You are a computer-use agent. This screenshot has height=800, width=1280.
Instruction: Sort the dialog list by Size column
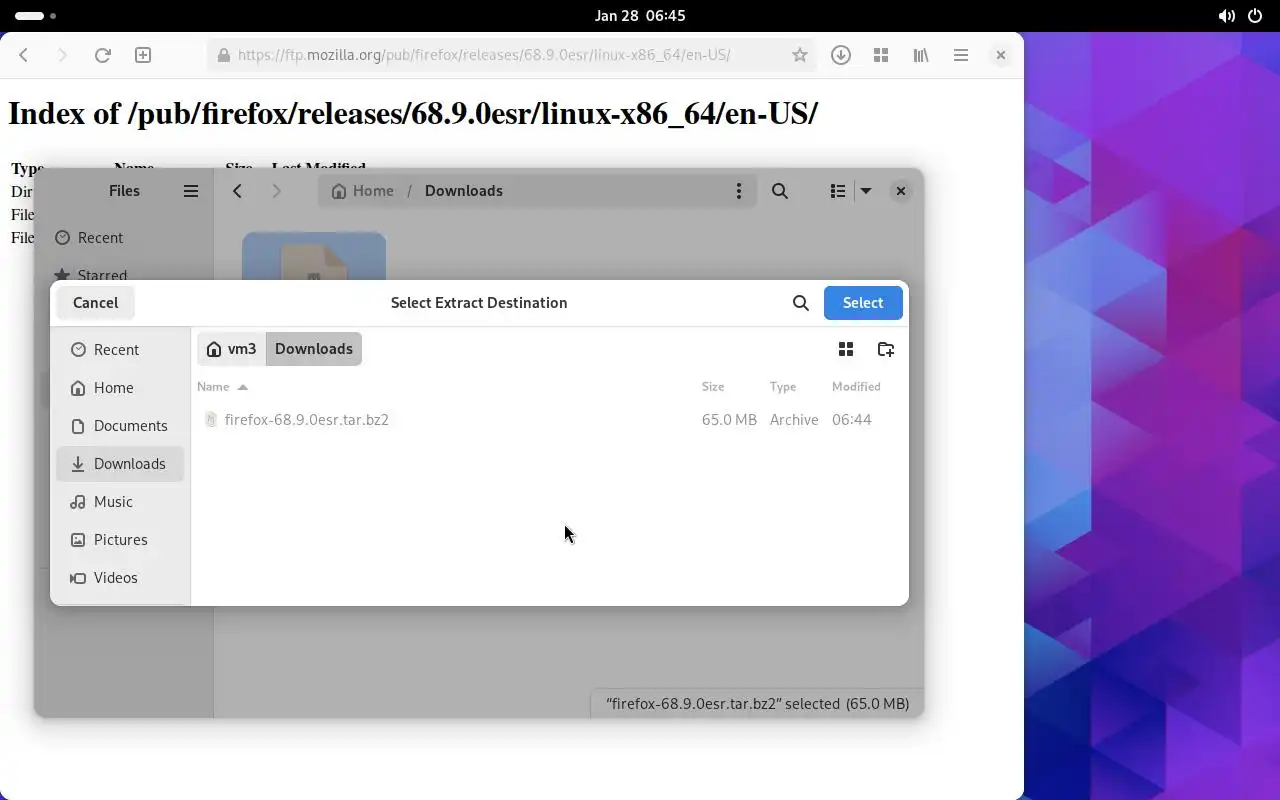(713, 386)
